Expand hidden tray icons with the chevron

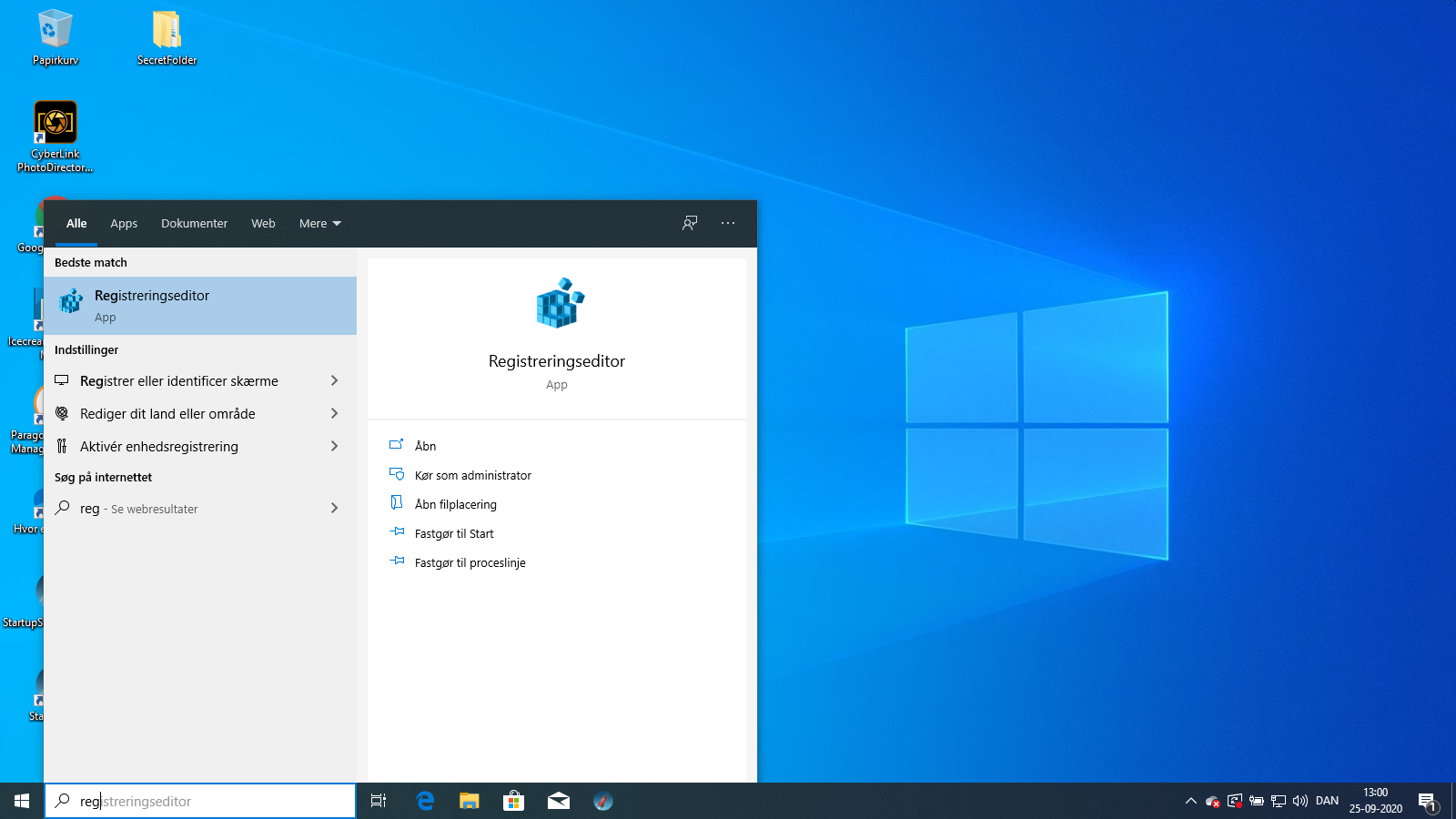pyautogui.click(x=1190, y=802)
